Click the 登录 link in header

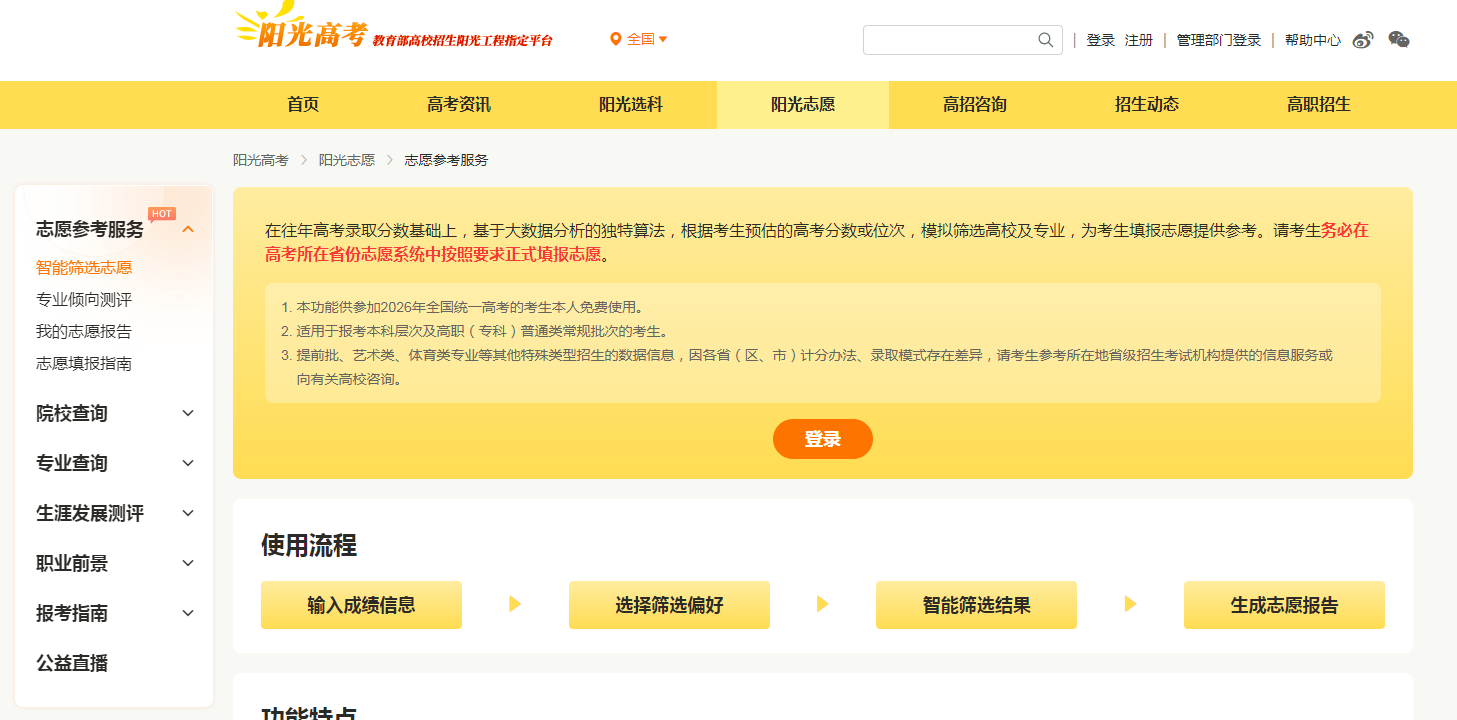(1101, 40)
